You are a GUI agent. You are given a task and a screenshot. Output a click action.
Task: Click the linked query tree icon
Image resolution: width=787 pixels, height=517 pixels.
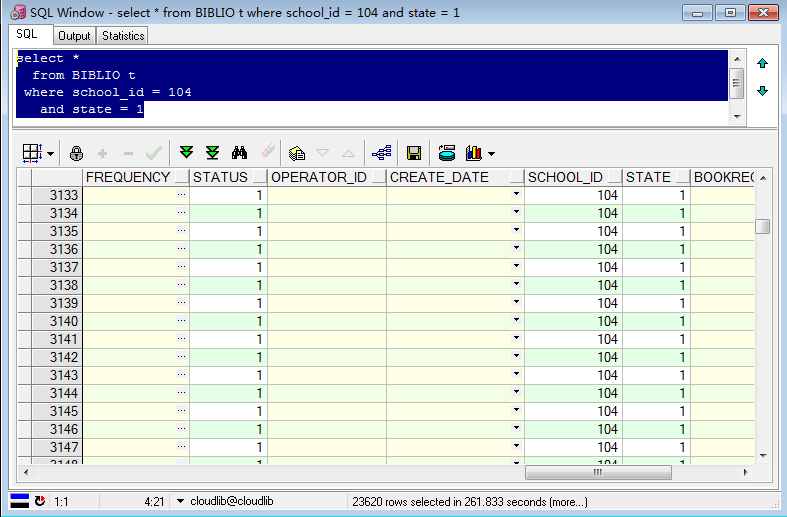coord(381,153)
